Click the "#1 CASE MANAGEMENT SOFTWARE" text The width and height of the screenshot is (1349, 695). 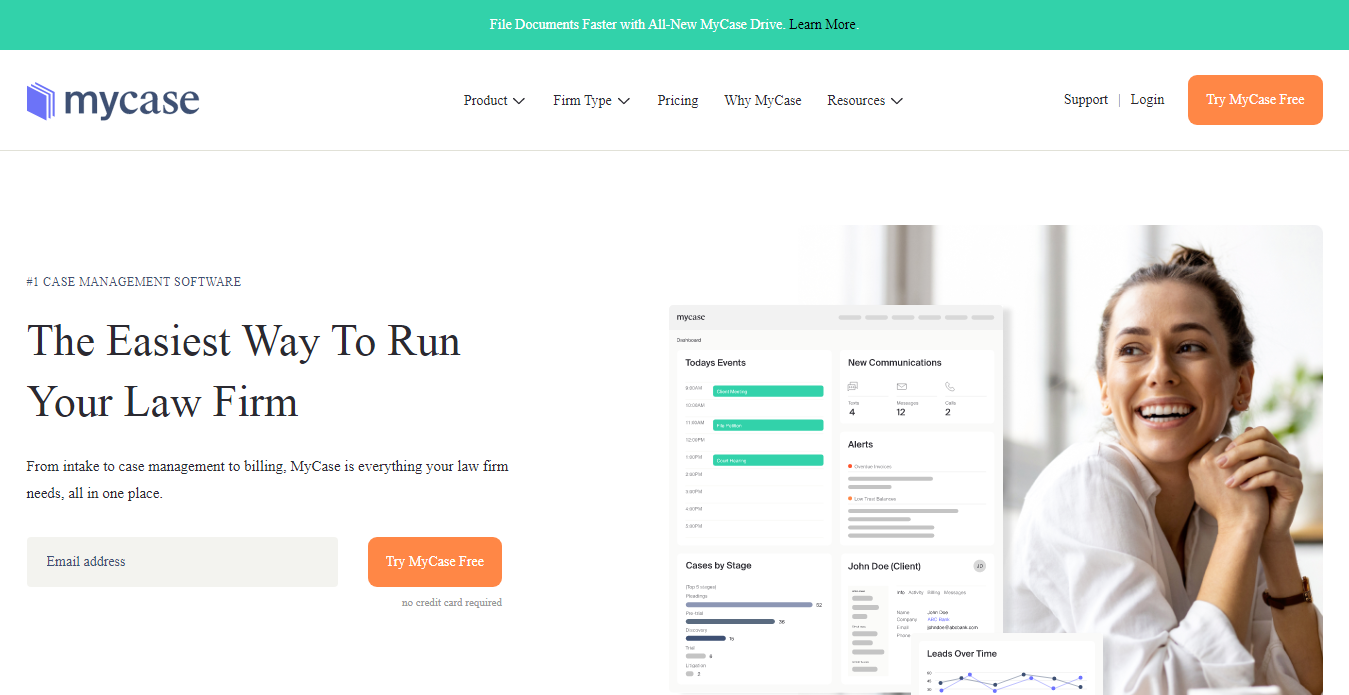pos(134,282)
